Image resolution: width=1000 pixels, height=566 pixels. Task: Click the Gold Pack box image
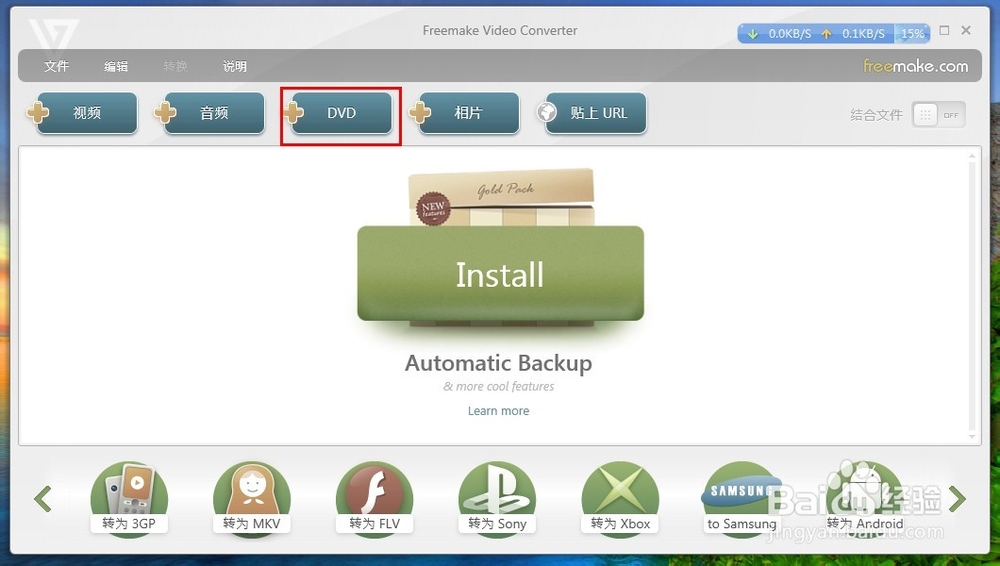tap(501, 198)
